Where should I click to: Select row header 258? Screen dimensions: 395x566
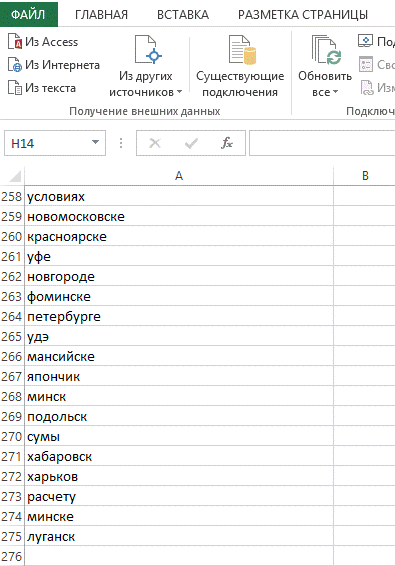tap(12, 196)
